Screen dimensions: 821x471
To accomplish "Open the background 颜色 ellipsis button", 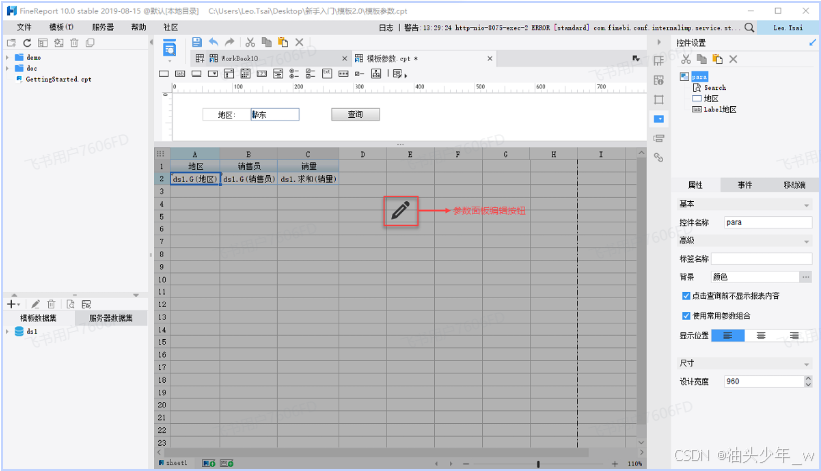I will click(806, 277).
